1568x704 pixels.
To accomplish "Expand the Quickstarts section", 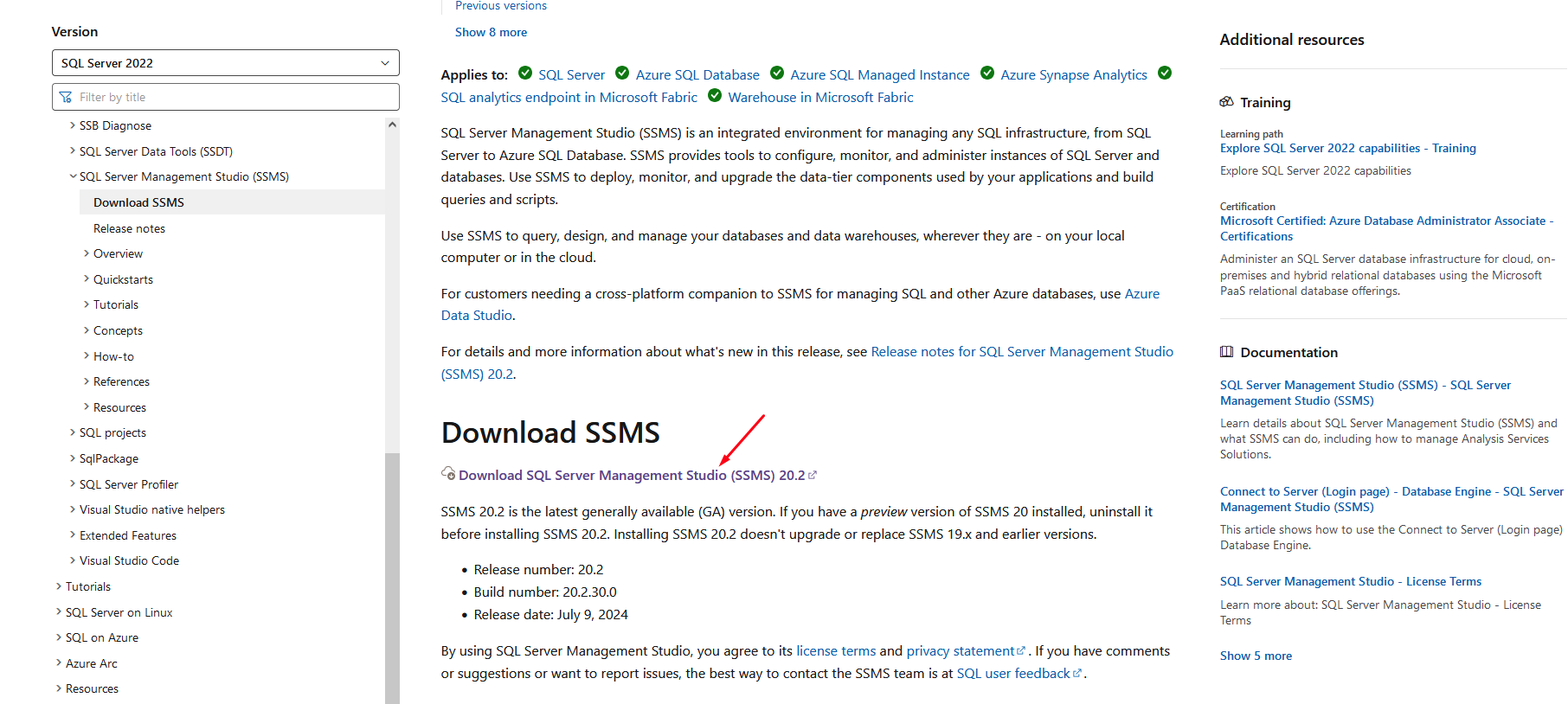I will [x=87, y=279].
